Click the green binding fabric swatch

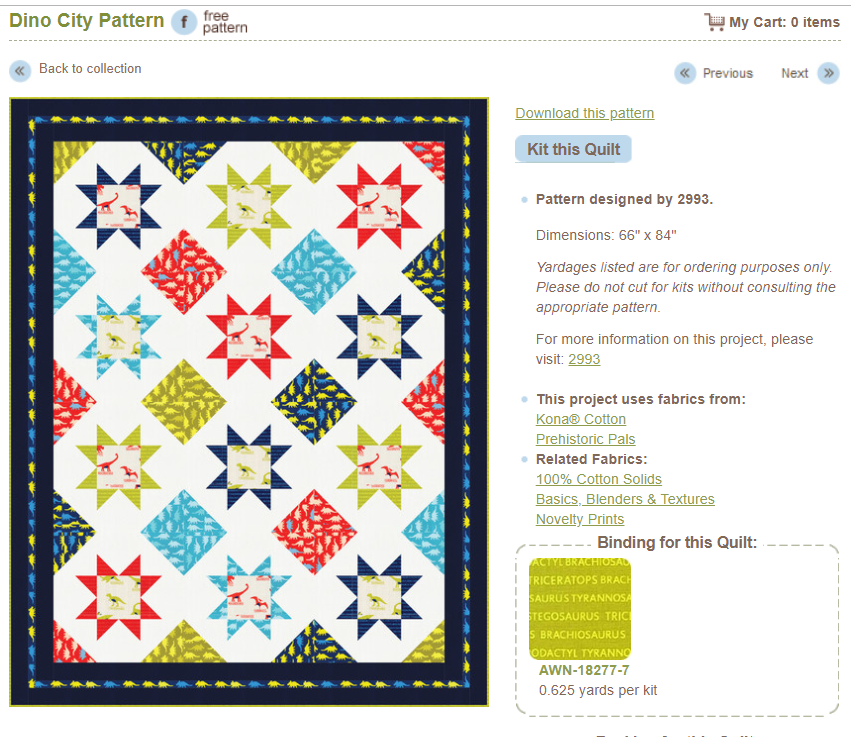coord(579,609)
